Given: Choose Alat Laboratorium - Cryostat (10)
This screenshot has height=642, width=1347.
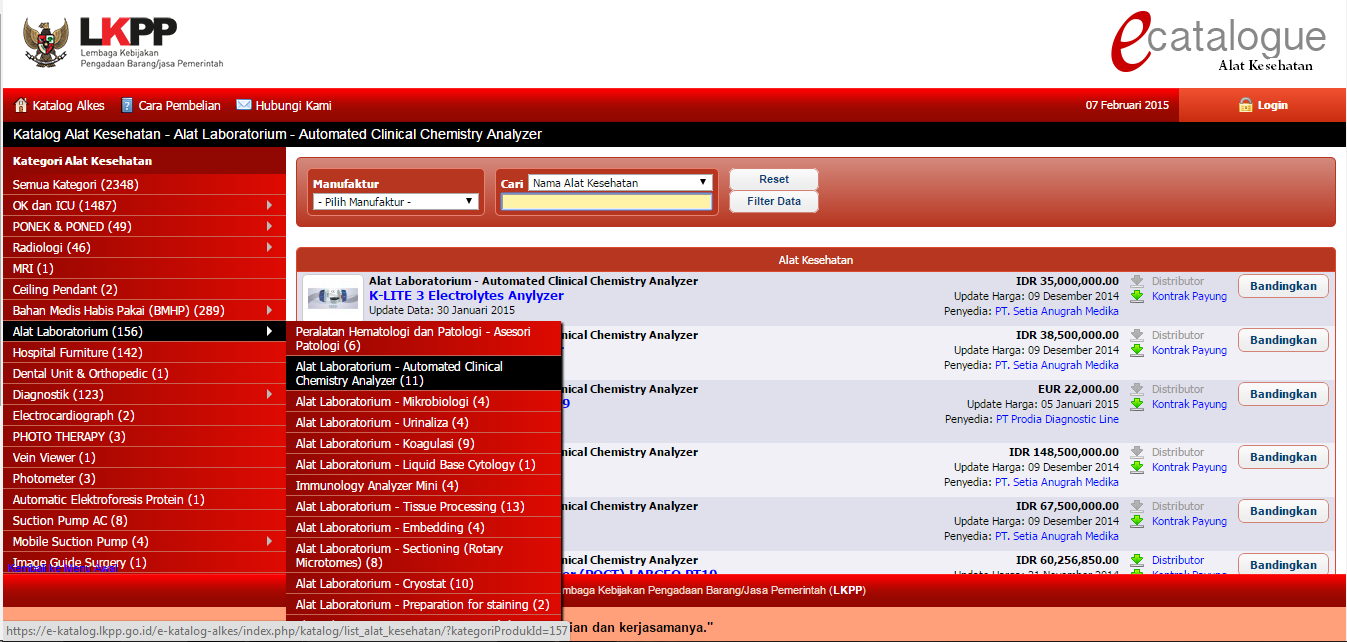Looking at the screenshot, I should [x=425, y=584].
